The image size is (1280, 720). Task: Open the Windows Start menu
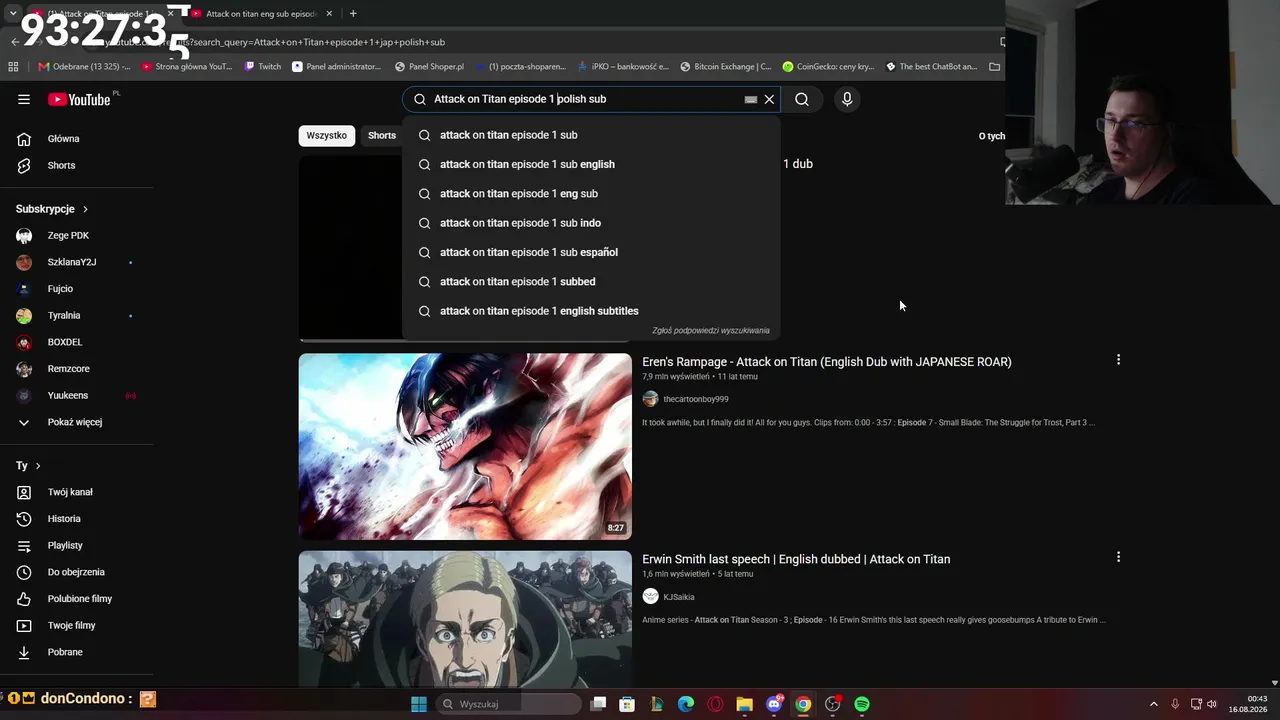(419, 704)
